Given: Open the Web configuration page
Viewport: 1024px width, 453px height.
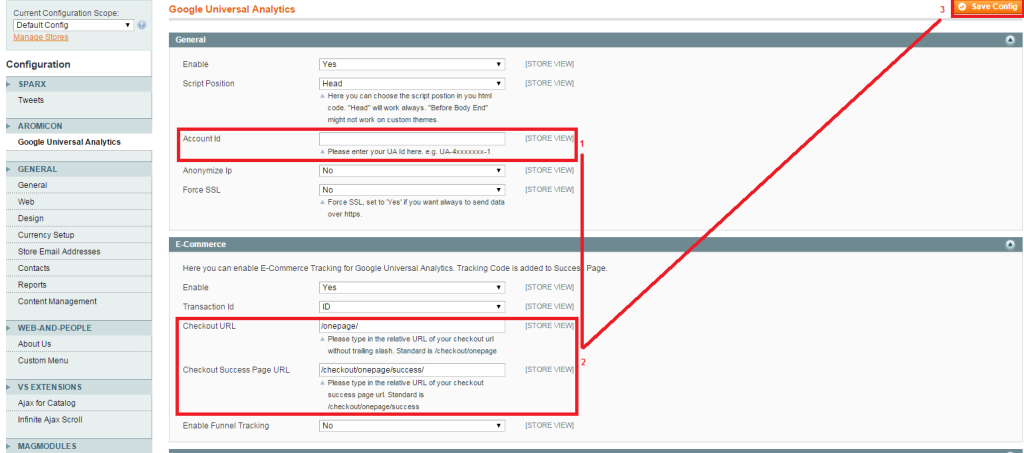Looking at the screenshot, I should [26, 202].
